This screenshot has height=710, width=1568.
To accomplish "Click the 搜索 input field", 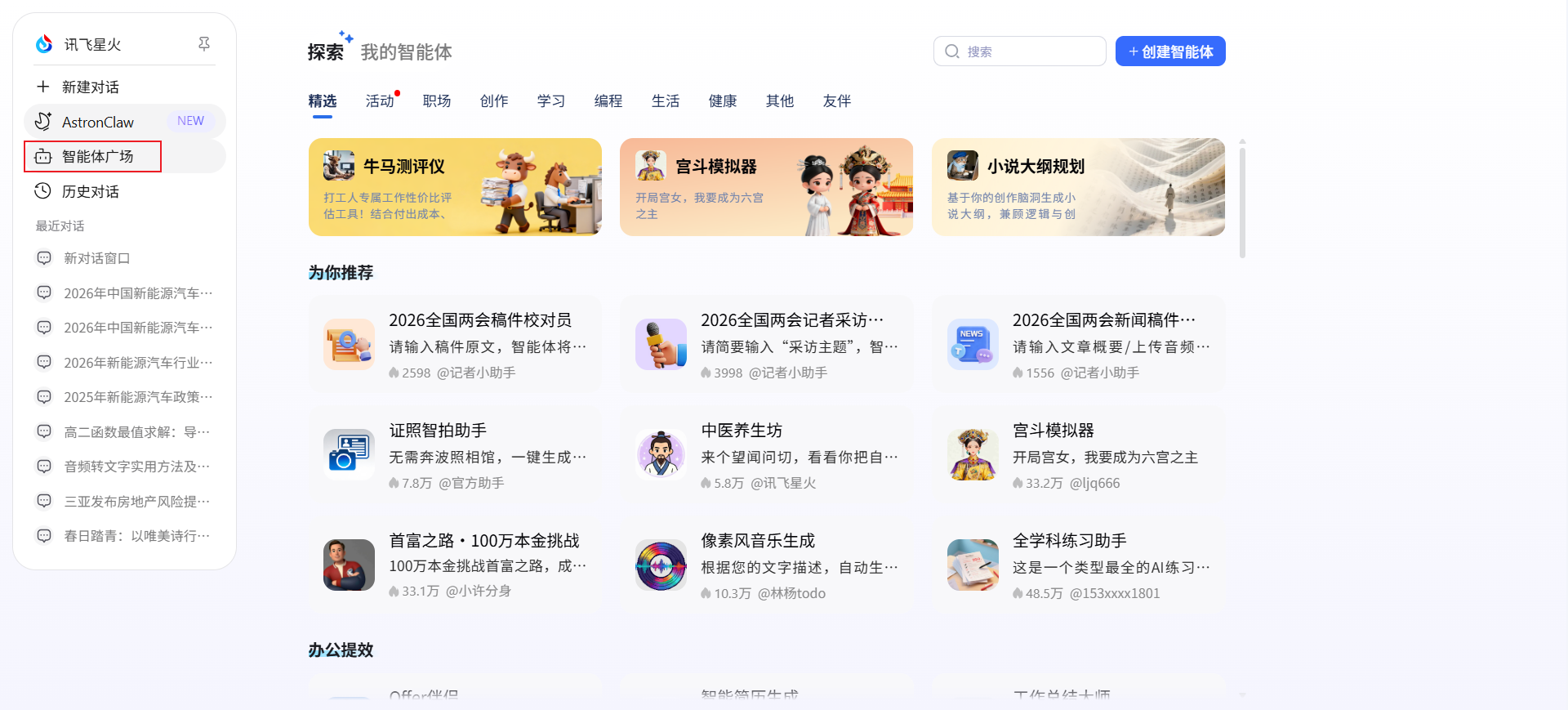I will click(x=1019, y=51).
